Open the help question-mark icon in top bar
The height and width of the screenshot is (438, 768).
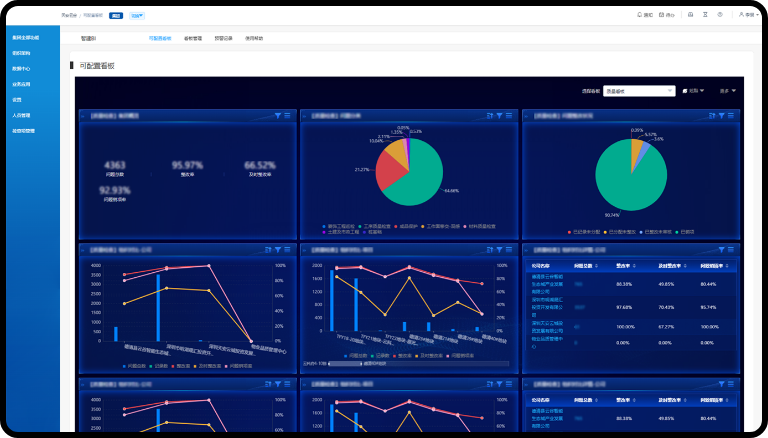click(x=720, y=15)
